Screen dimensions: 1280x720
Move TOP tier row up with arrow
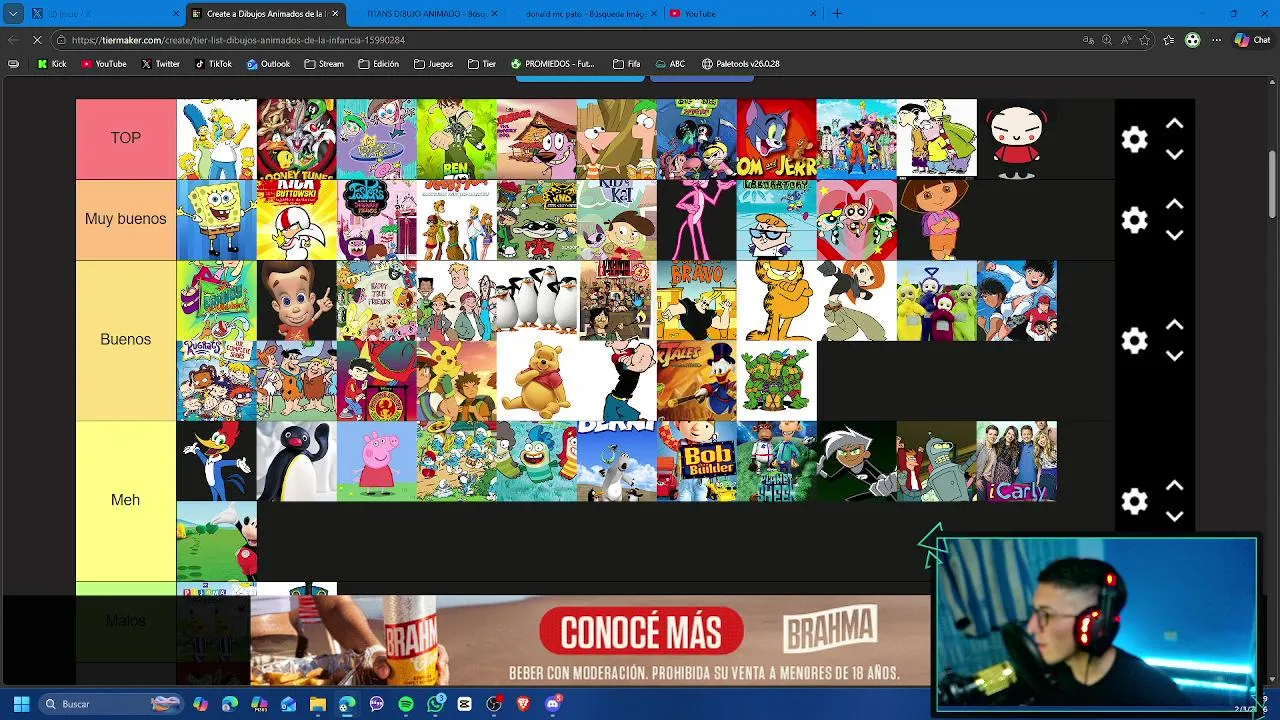coord(1175,124)
